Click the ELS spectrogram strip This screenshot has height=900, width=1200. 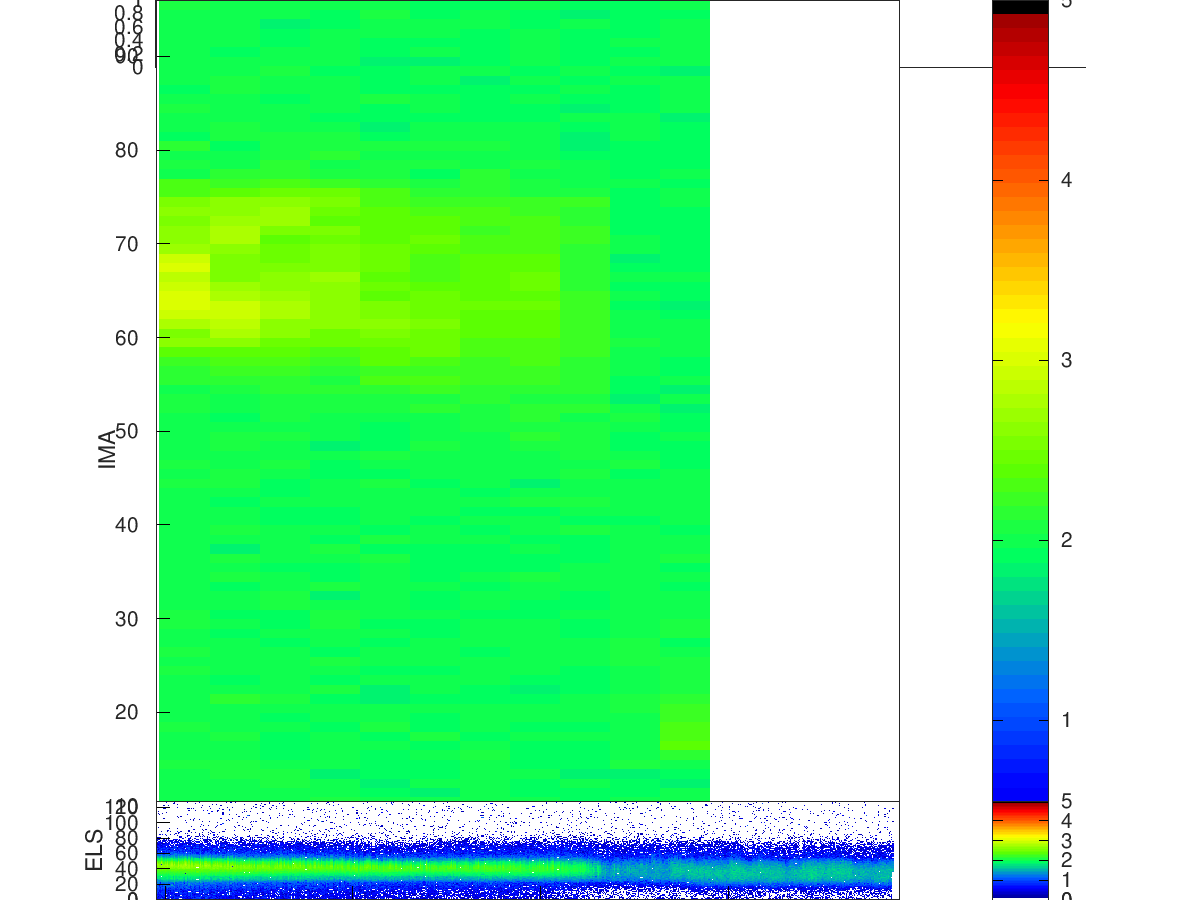[528, 850]
